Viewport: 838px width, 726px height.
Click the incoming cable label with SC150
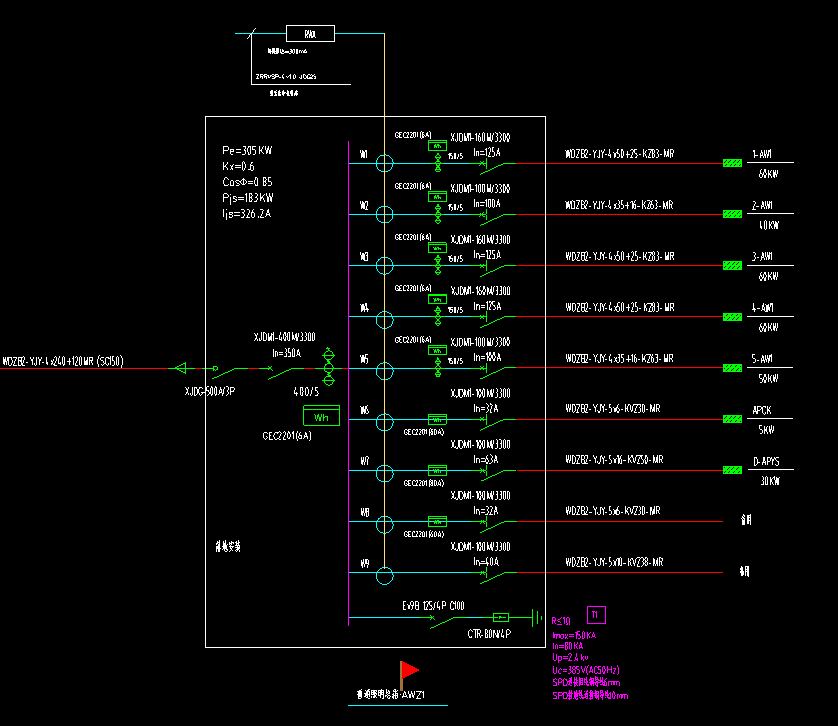pos(63,361)
